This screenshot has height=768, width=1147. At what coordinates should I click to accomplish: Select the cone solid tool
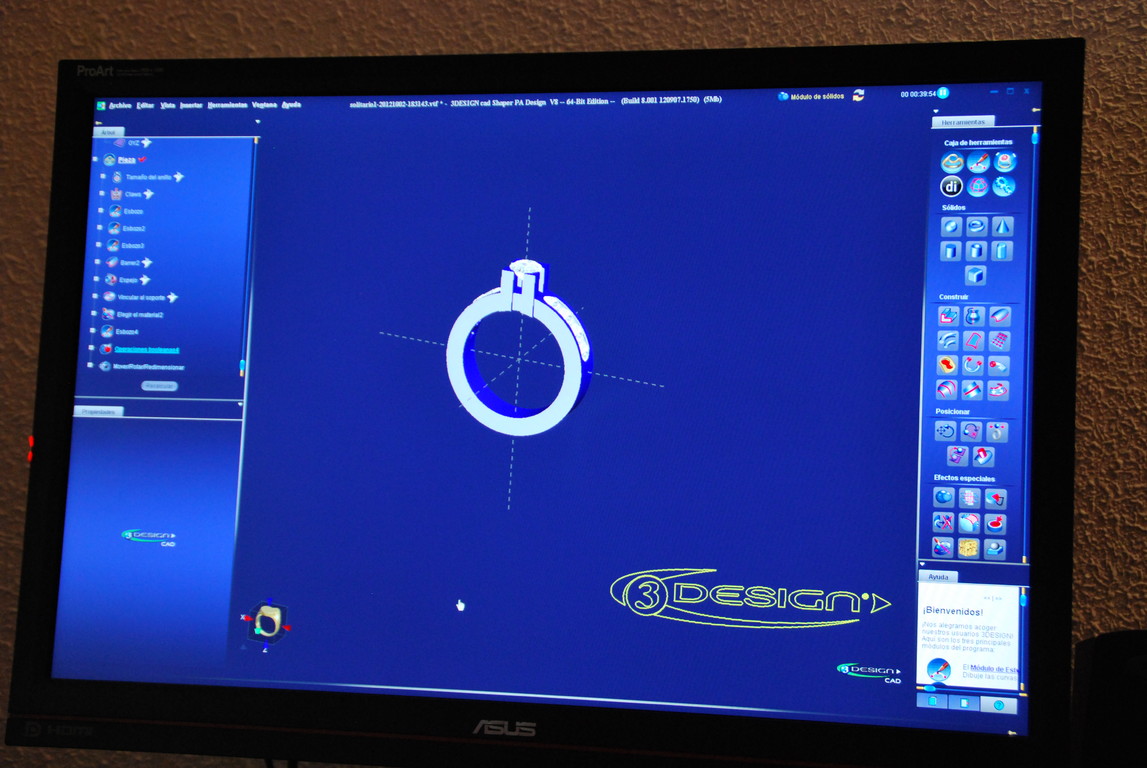pyautogui.click(x=1002, y=226)
